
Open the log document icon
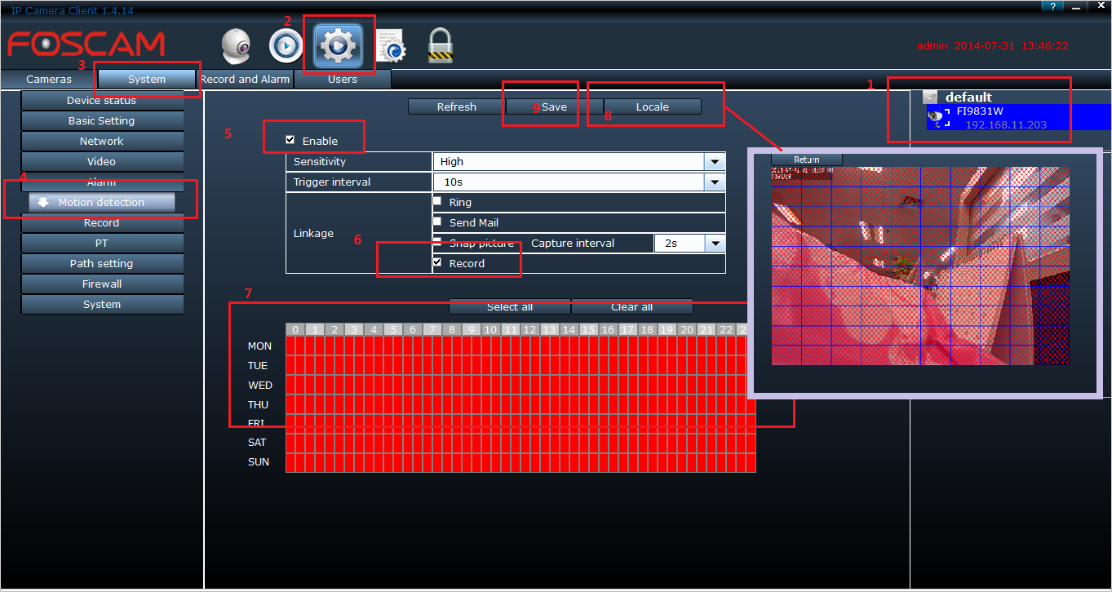[390, 45]
